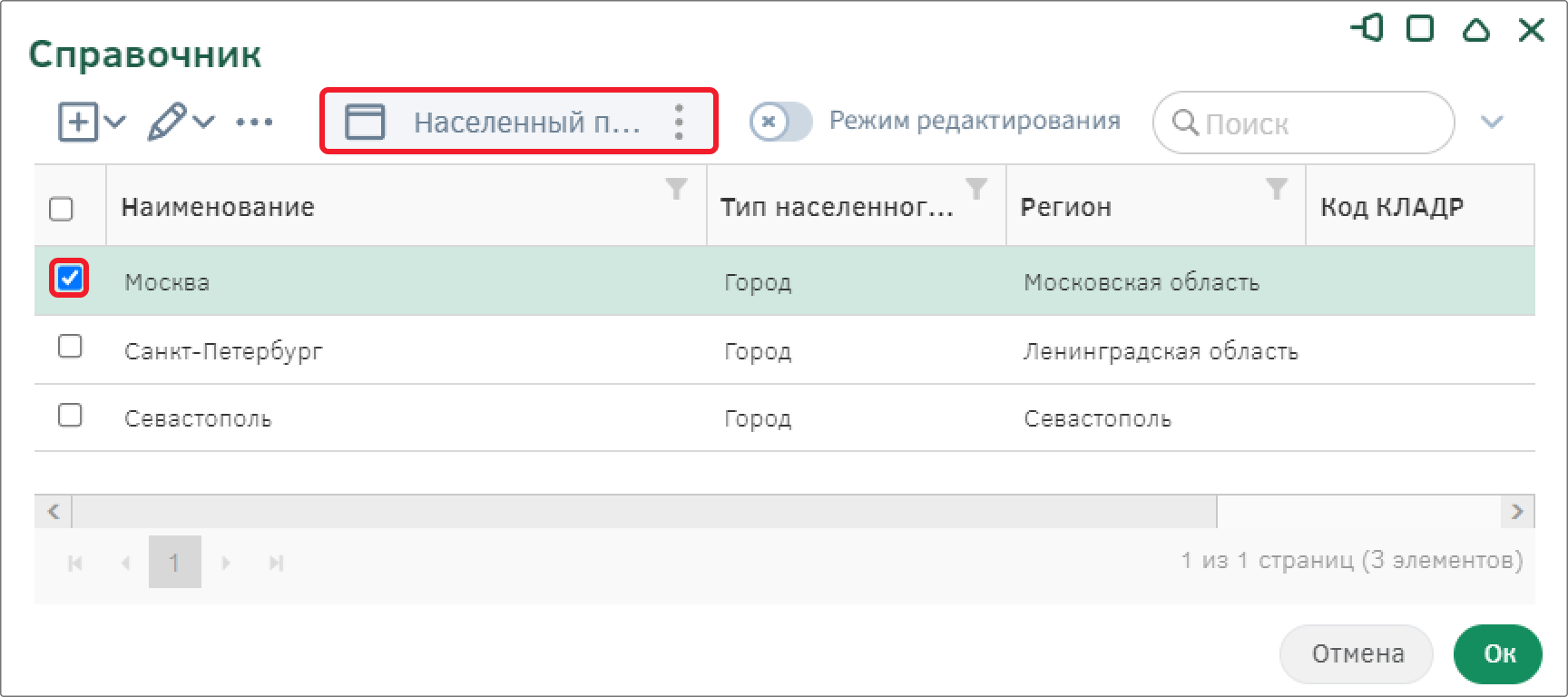
Task: Tick the select-all header checkbox
Action: pyautogui.click(x=61, y=209)
